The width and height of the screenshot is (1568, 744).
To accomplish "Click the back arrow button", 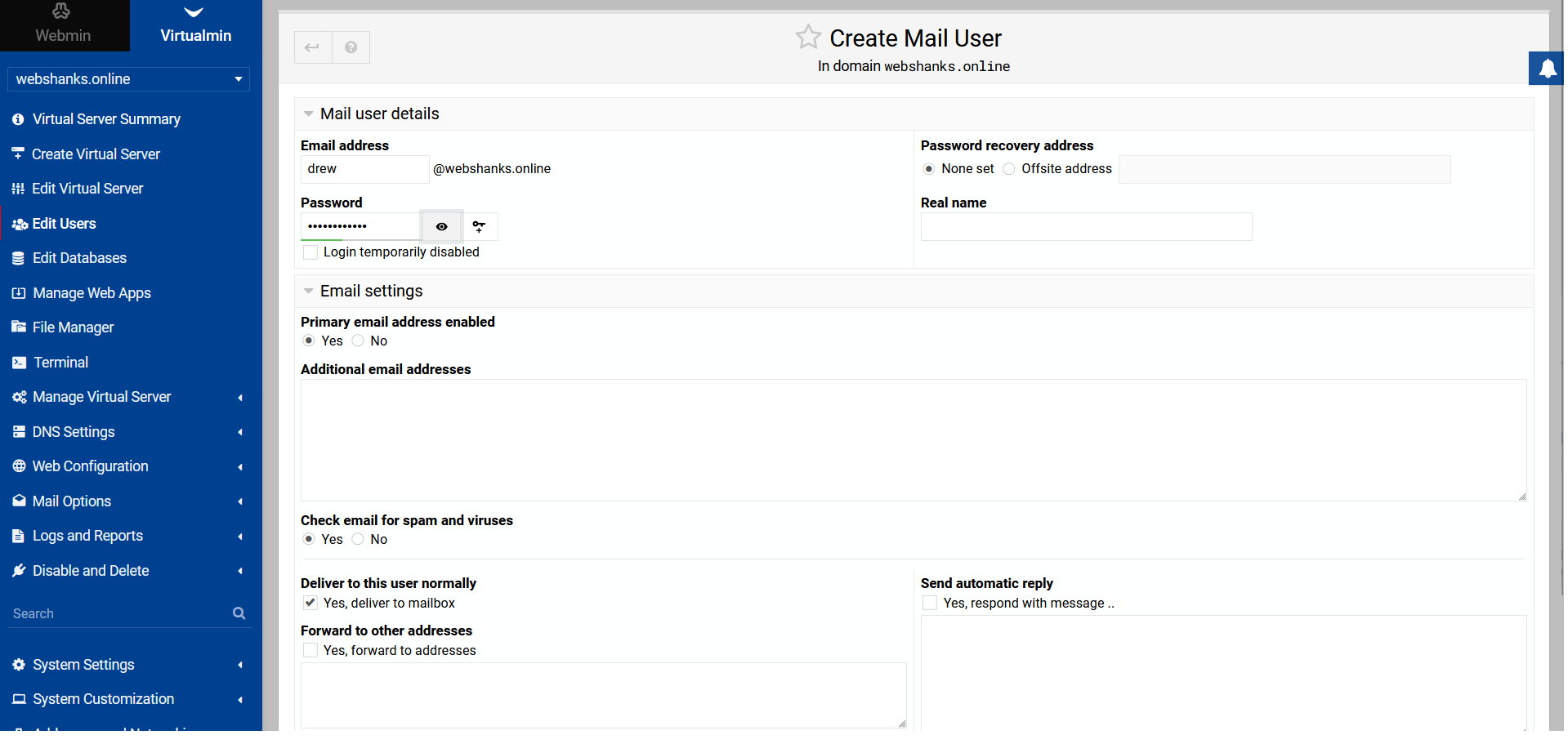I will (313, 47).
